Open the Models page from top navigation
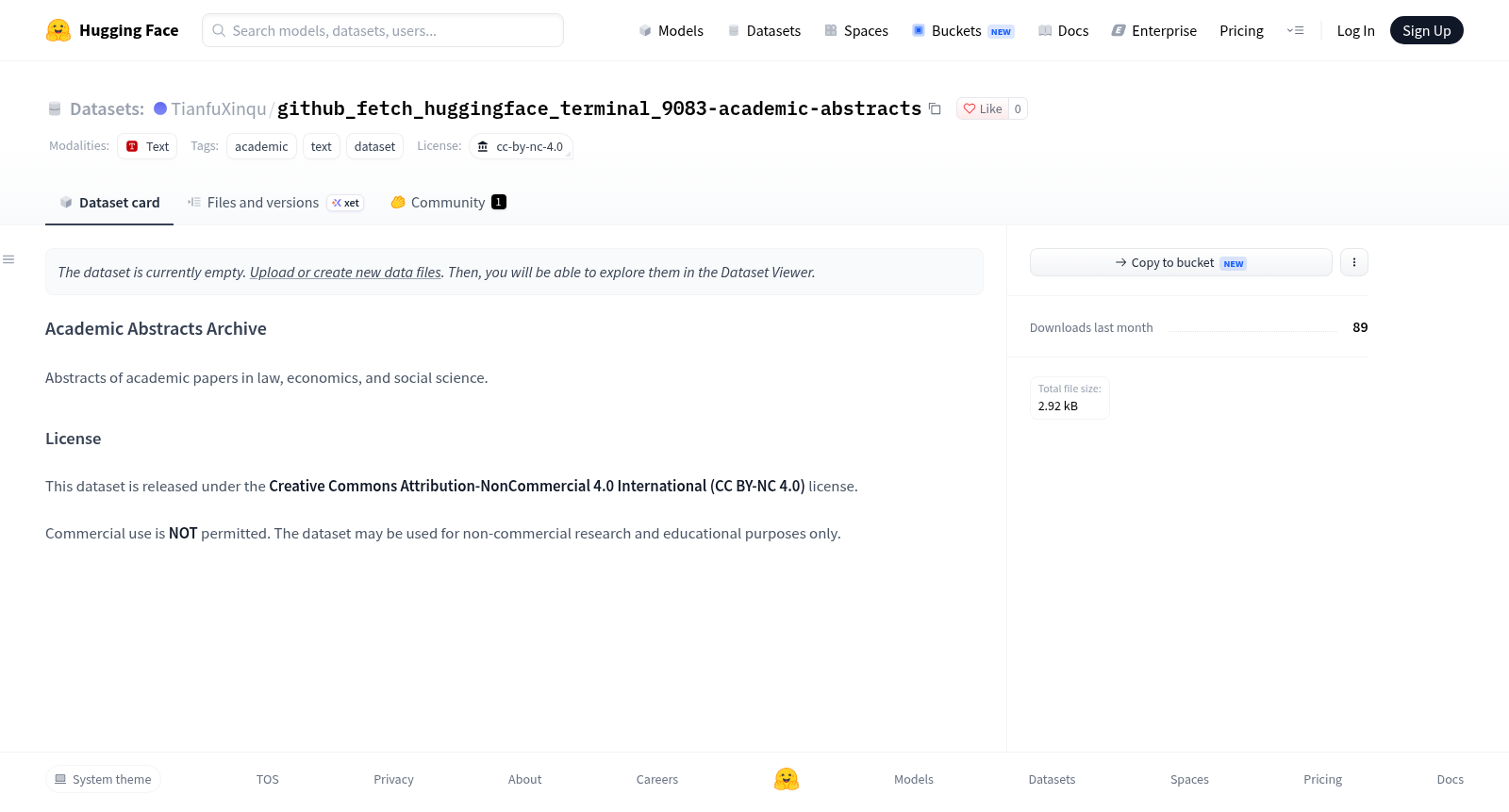The width and height of the screenshot is (1509, 812). (x=672, y=30)
